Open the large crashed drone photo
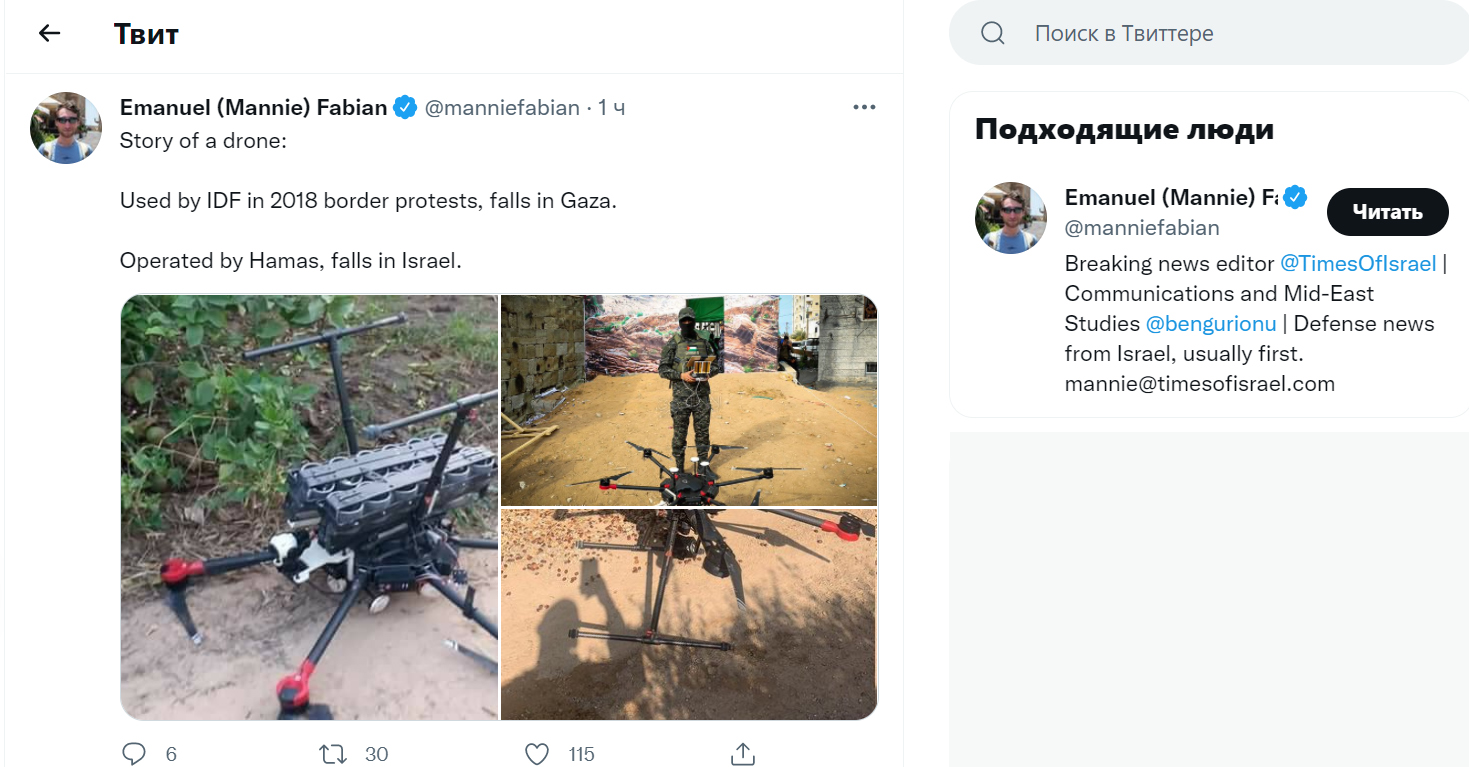Image resolution: width=1469 pixels, height=767 pixels. [310, 507]
